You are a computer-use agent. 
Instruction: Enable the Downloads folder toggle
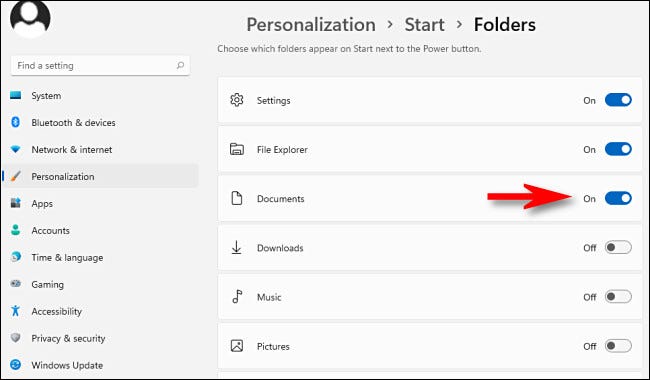point(618,248)
